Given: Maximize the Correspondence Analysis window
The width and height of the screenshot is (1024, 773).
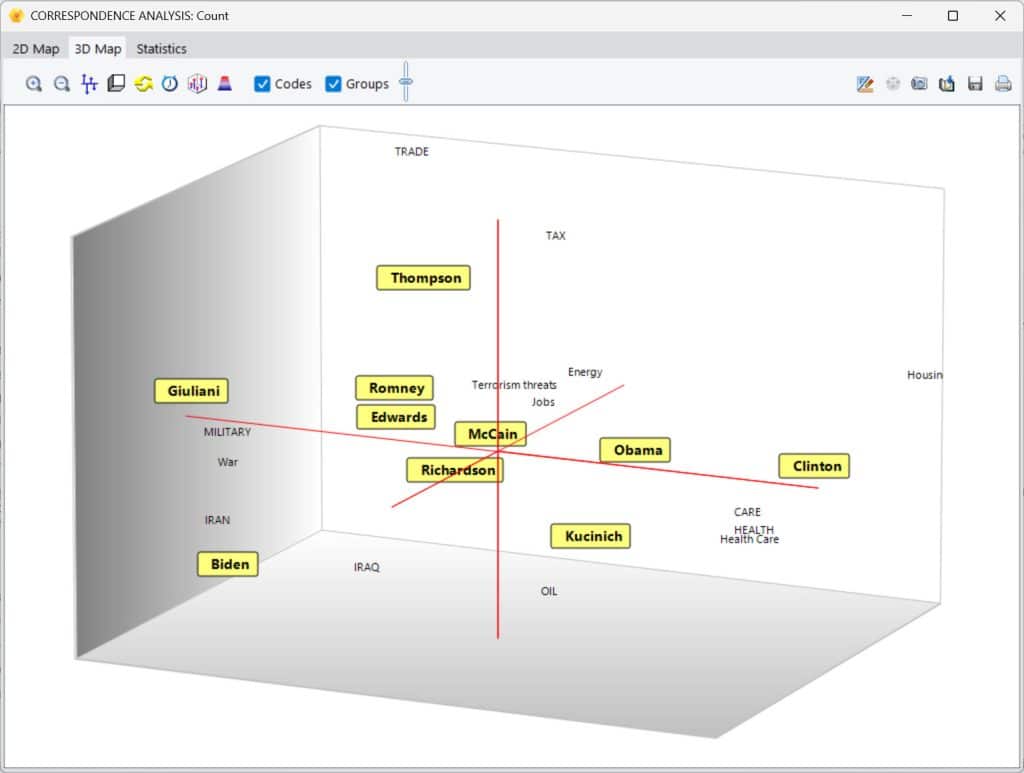Looking at the screenshot, I should point(953,16).
